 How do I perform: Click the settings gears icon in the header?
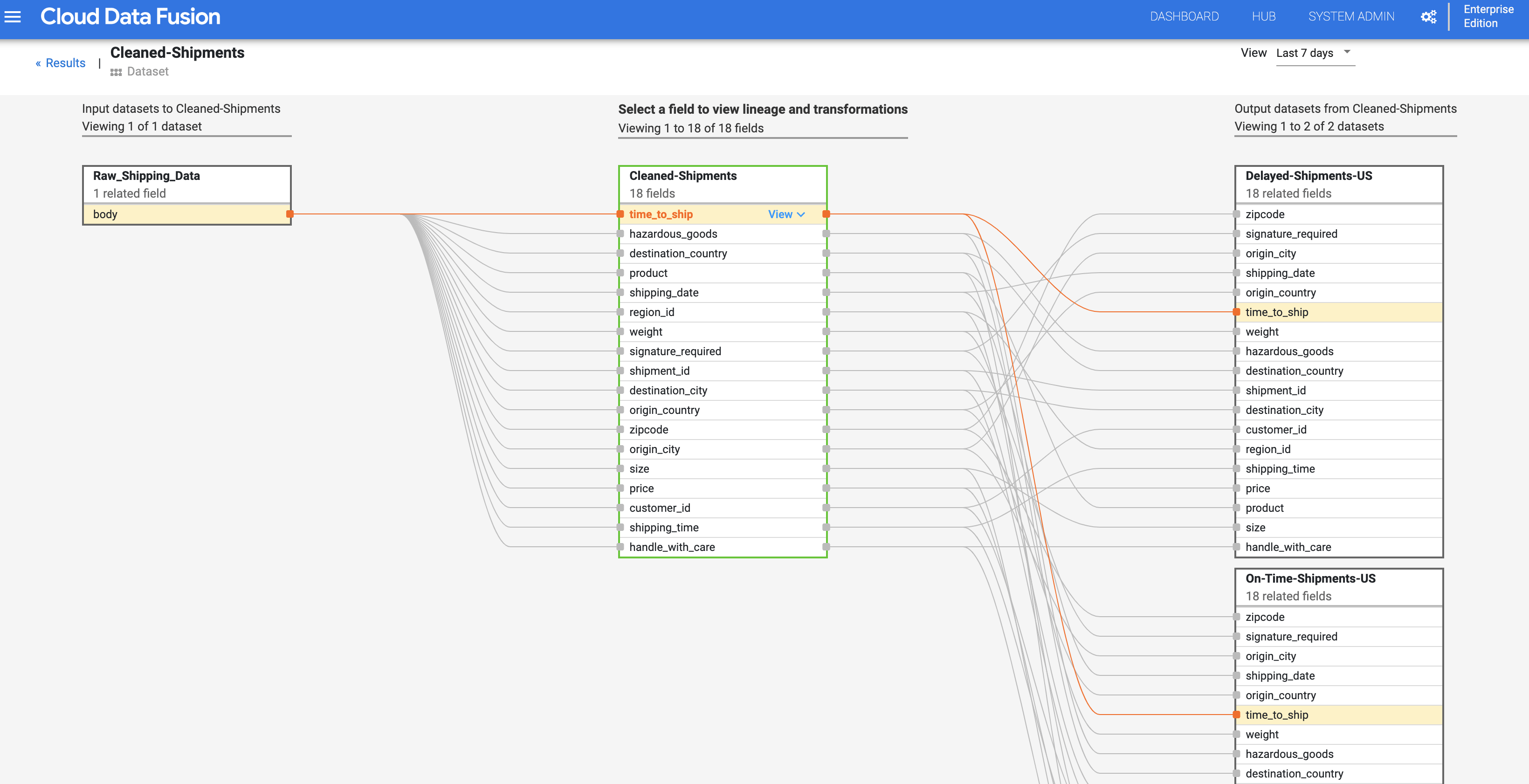pyautogui.click(x=1429, y=16)
